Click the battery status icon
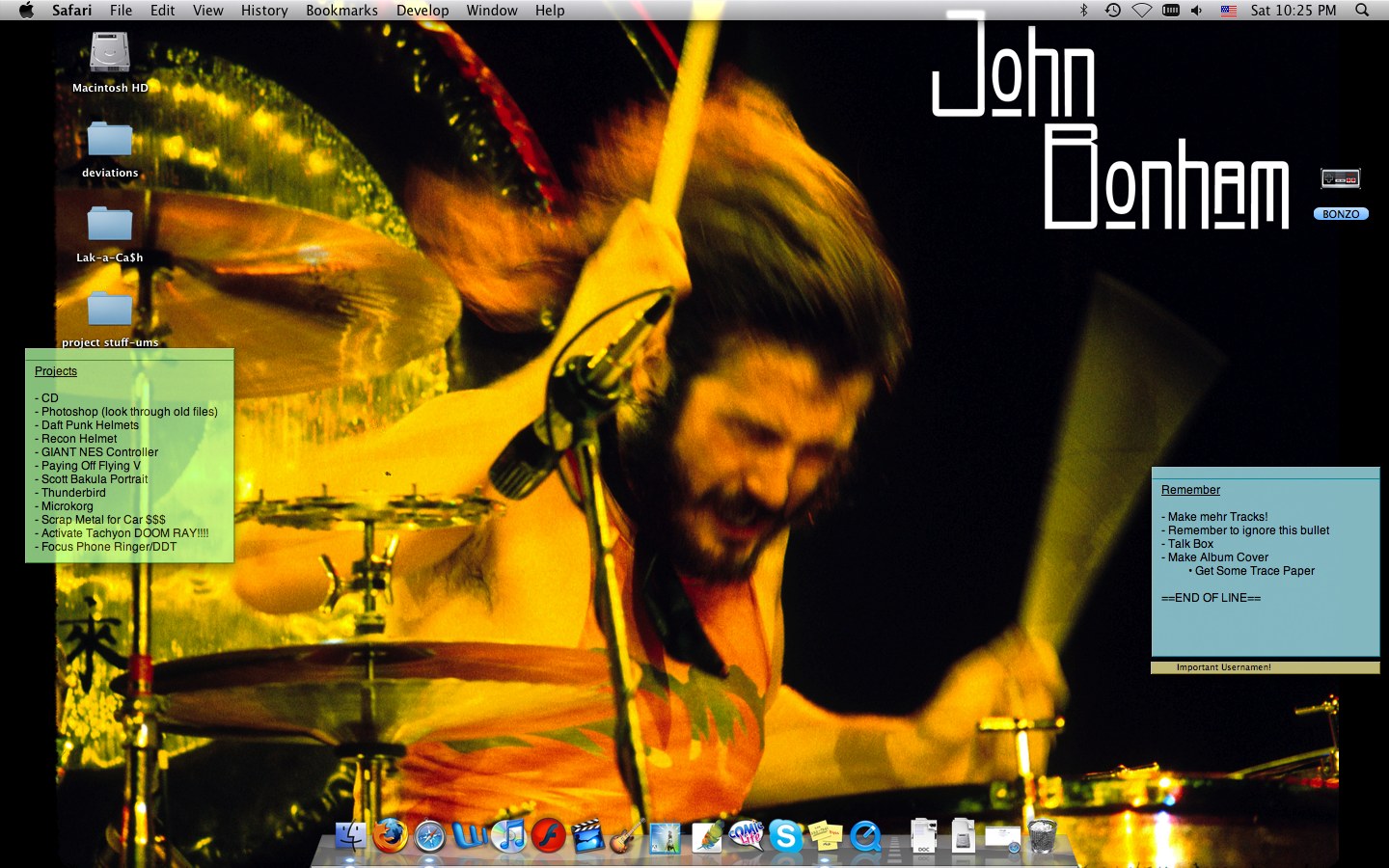 coord(1171,11)
